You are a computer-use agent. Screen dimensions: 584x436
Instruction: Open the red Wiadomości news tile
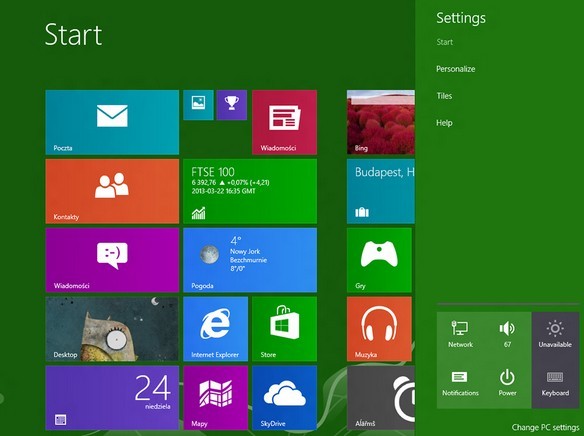pos(285,122)
